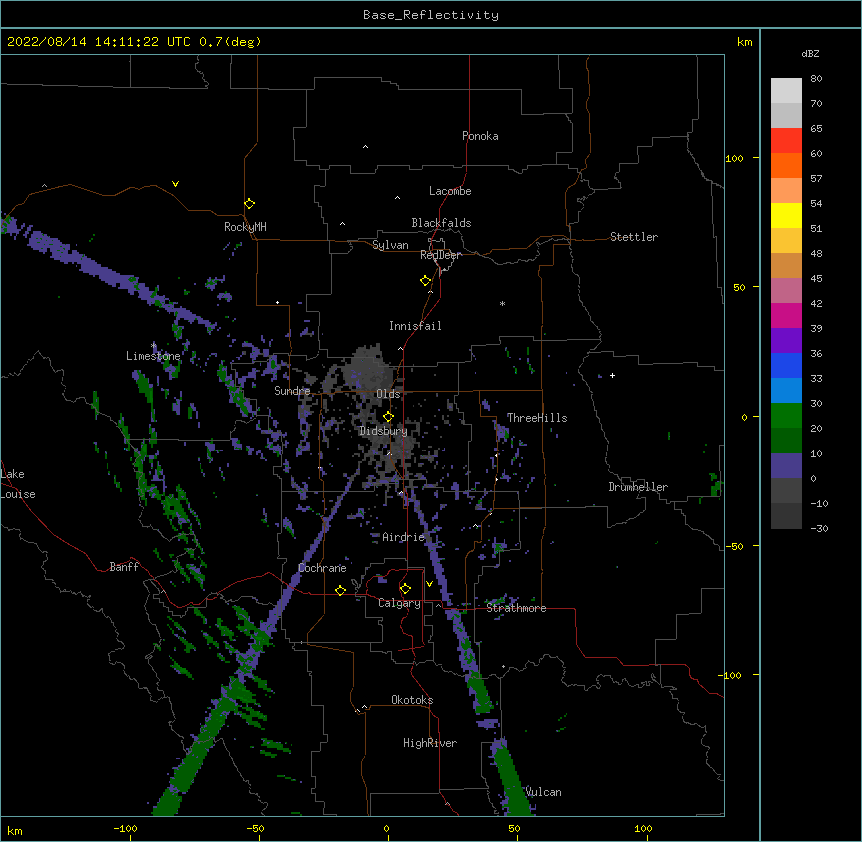Pick the violet purple legend swatch between 39 and 36
This screenshot has height=842, width=862.
coord(786,341)
